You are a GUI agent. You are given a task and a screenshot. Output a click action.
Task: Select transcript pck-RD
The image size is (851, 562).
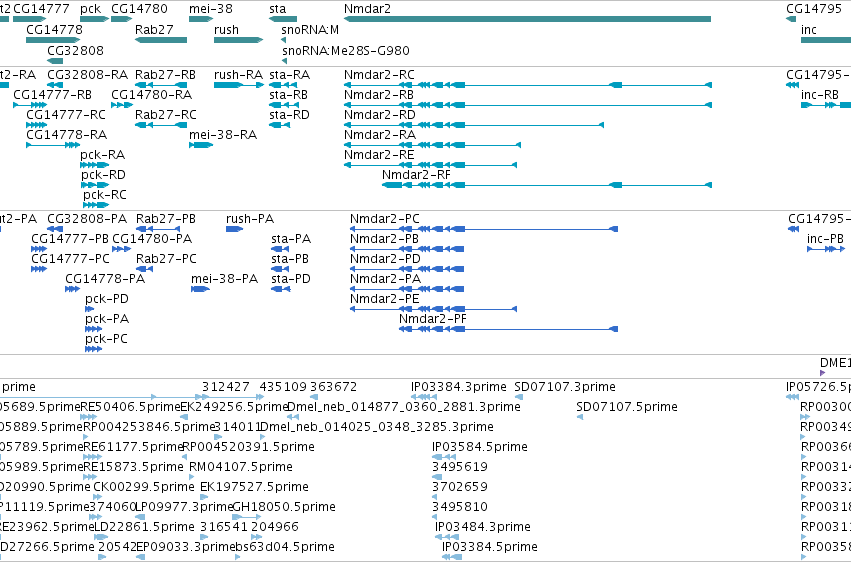103,175
